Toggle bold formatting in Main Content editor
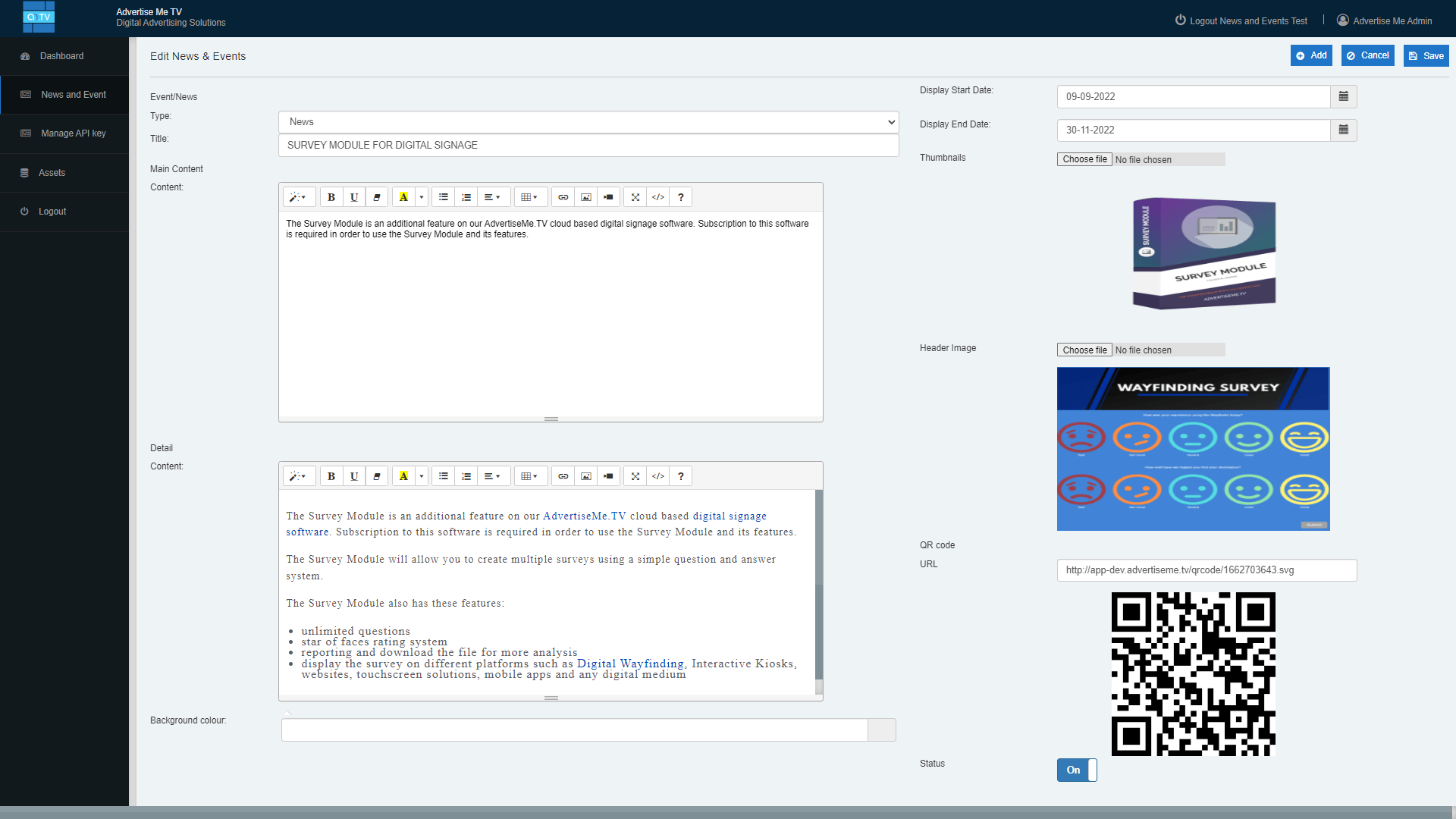1456x819 pixels. [331, 196]
